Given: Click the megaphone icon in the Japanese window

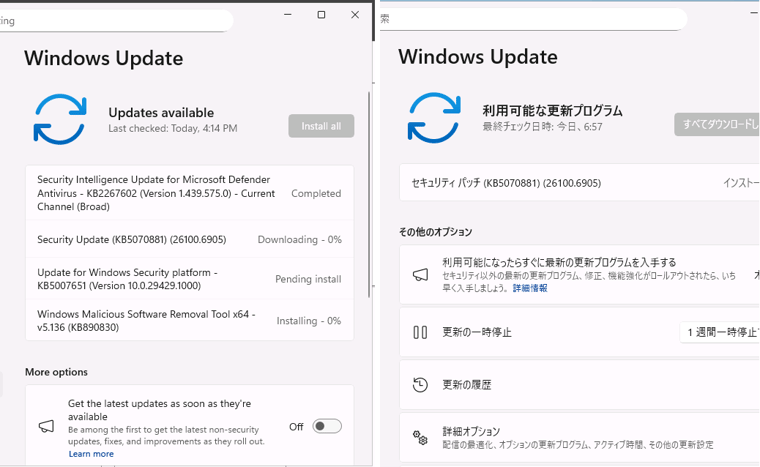Looking at the screenshot, I should click(420, 274).
